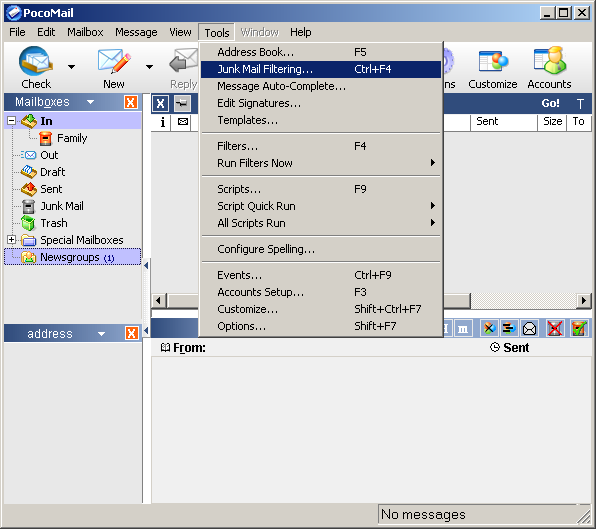The height and width of the screenshot is (529, 596).
Task: Choose Filters menu entry
Action: (x=321, y=146)
